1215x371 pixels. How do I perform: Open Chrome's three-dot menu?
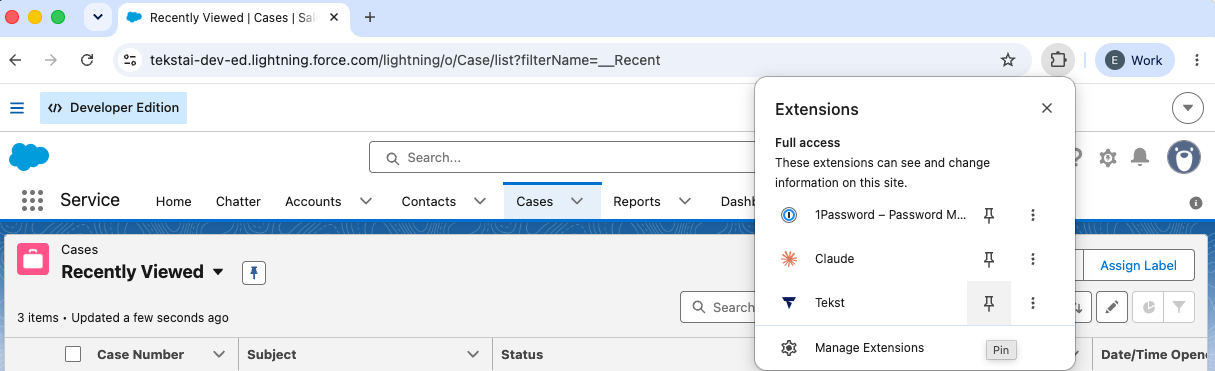(1197, 60)
